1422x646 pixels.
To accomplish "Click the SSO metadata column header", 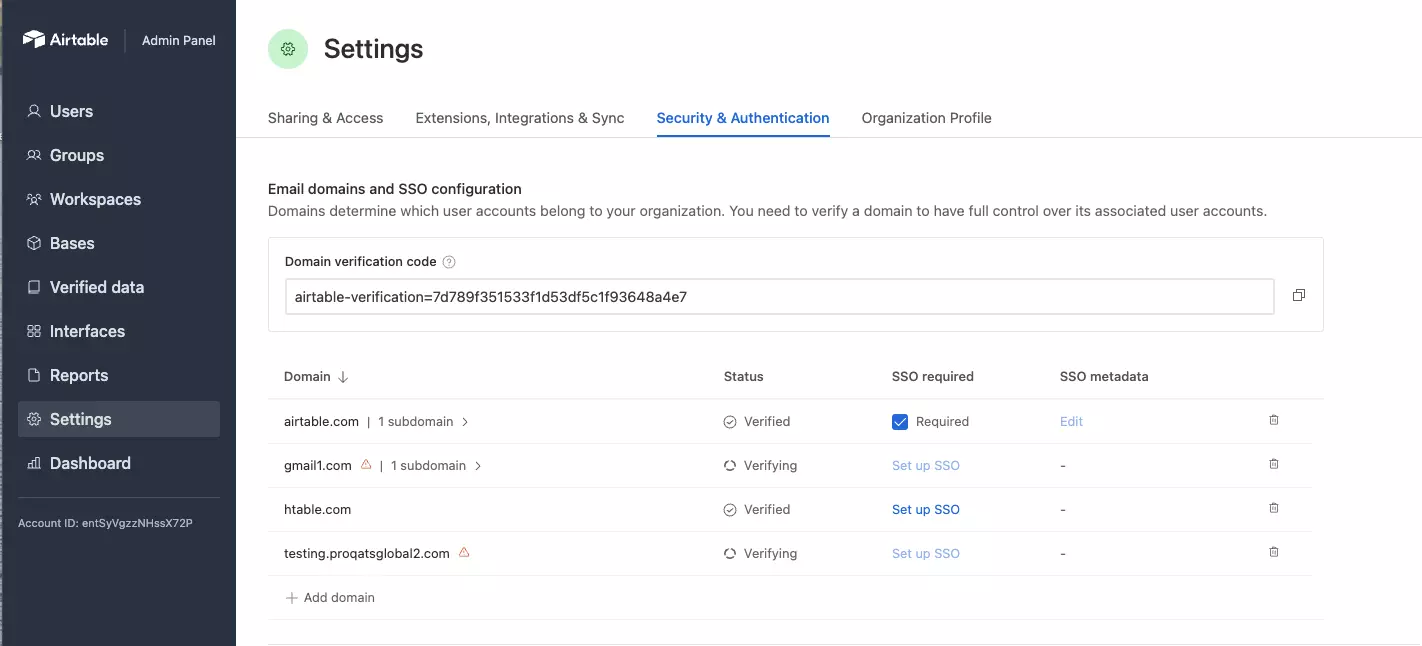I will click(1104, 377).
